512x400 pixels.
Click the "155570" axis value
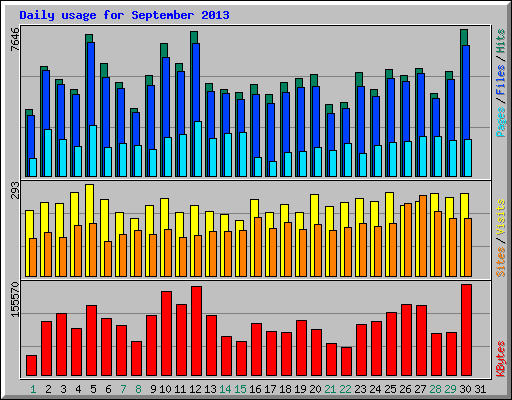click(x=15, y=299)
